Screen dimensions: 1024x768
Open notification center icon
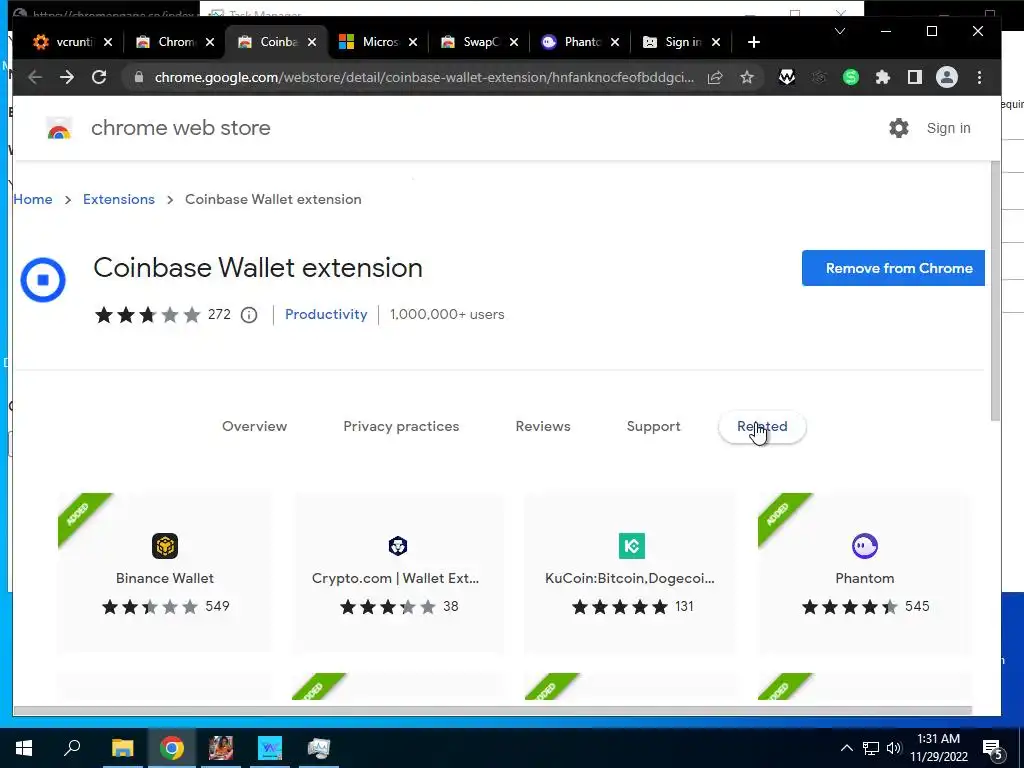[x=993, y=750]
